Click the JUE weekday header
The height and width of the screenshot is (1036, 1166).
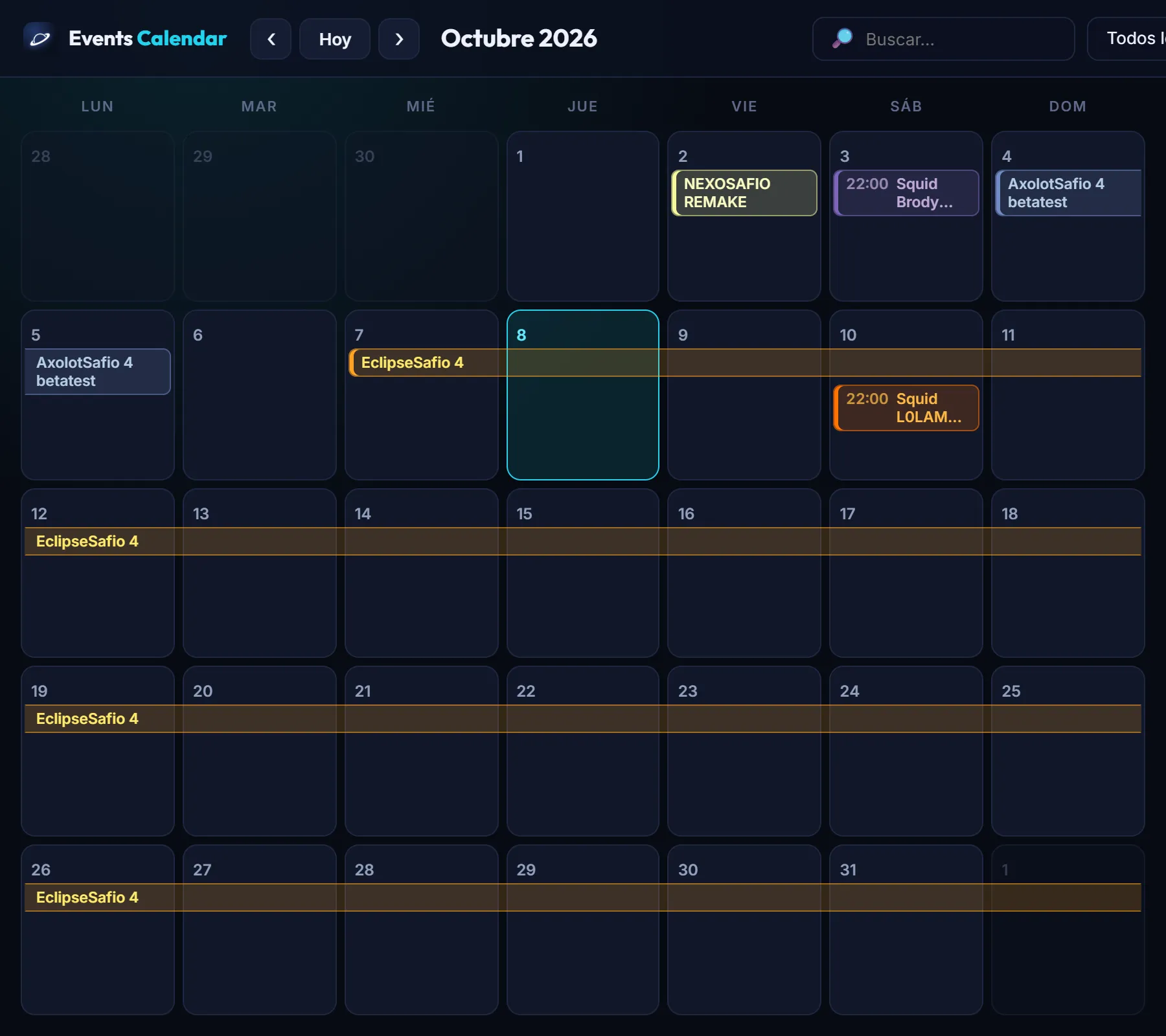[x=583, y=106]
